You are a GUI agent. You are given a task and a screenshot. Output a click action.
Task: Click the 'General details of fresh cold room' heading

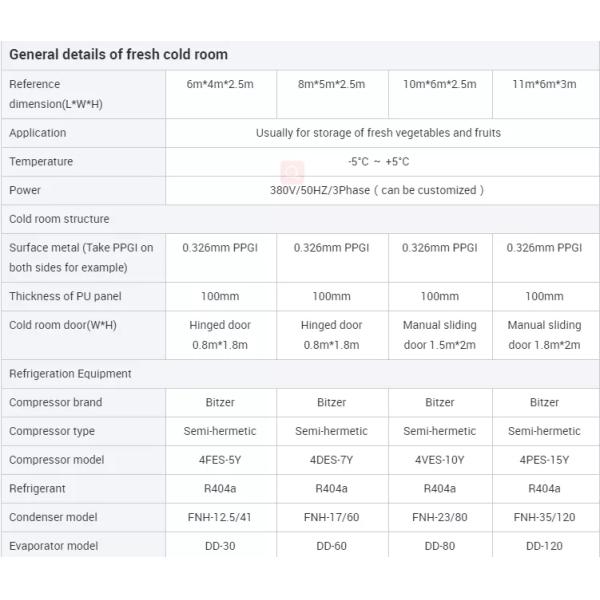[x=118, y=54]
